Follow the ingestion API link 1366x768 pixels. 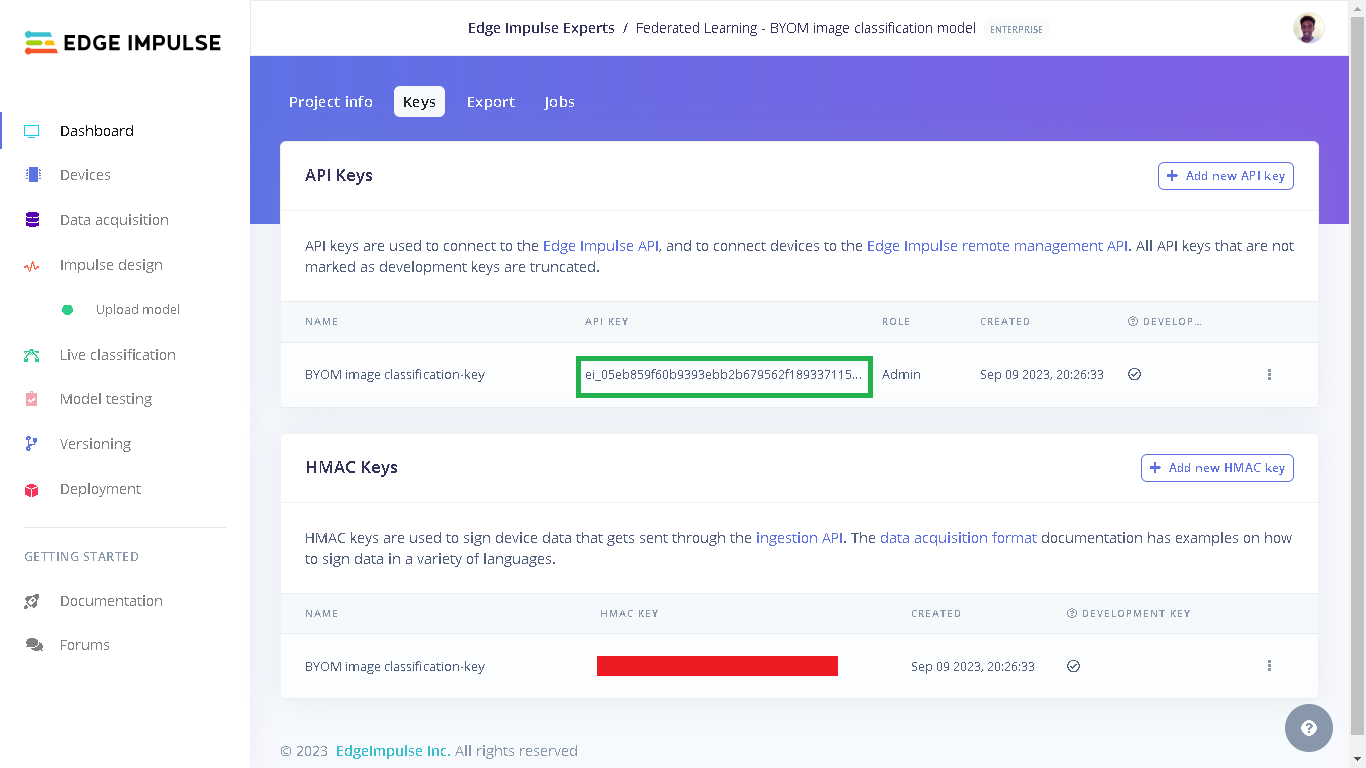click(x=799, y=538)
